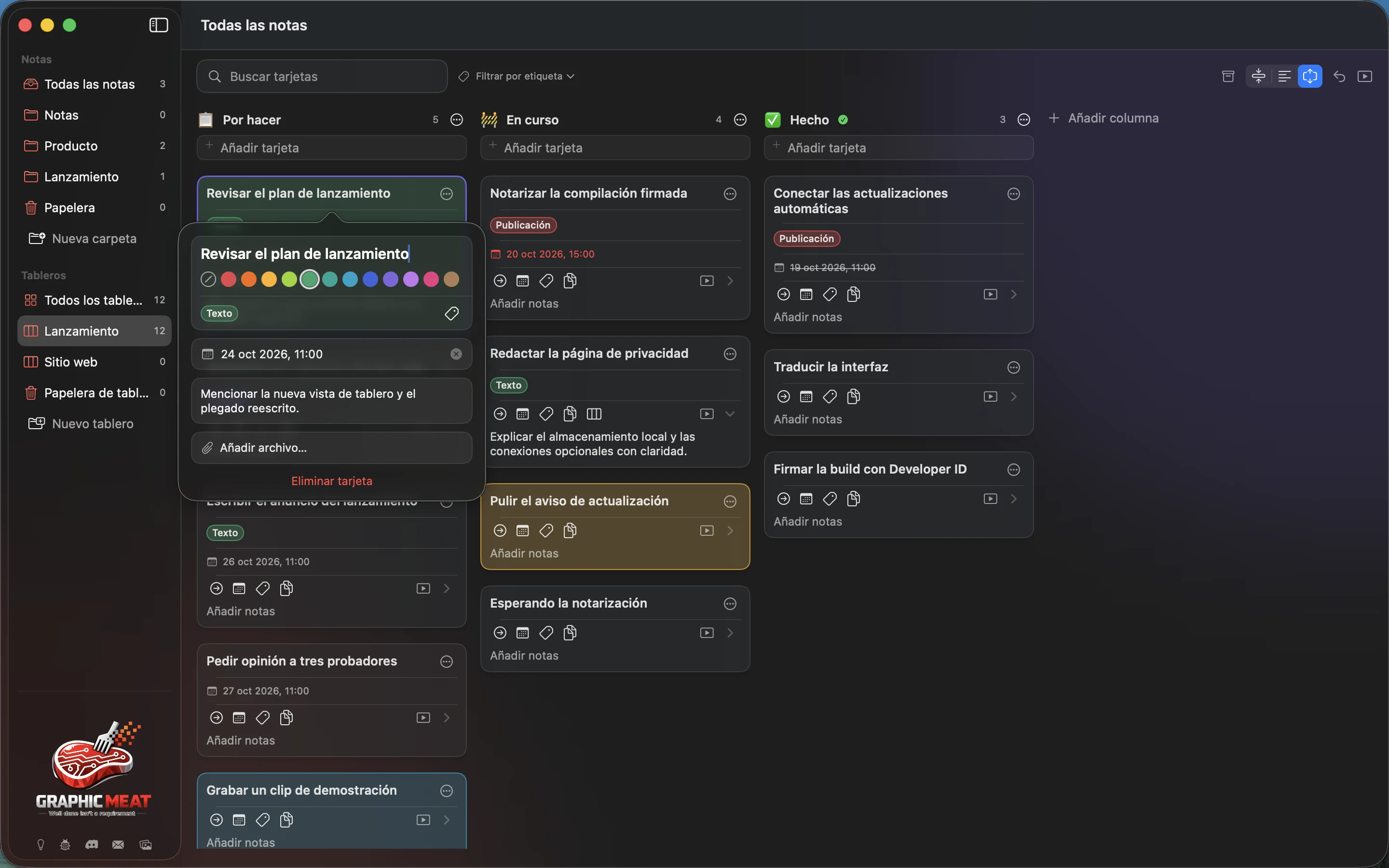Click duplicate icon on Esperando la notarización card
Image resolution: width=1389 pixels, height=868 pixels.
(570, 633)
